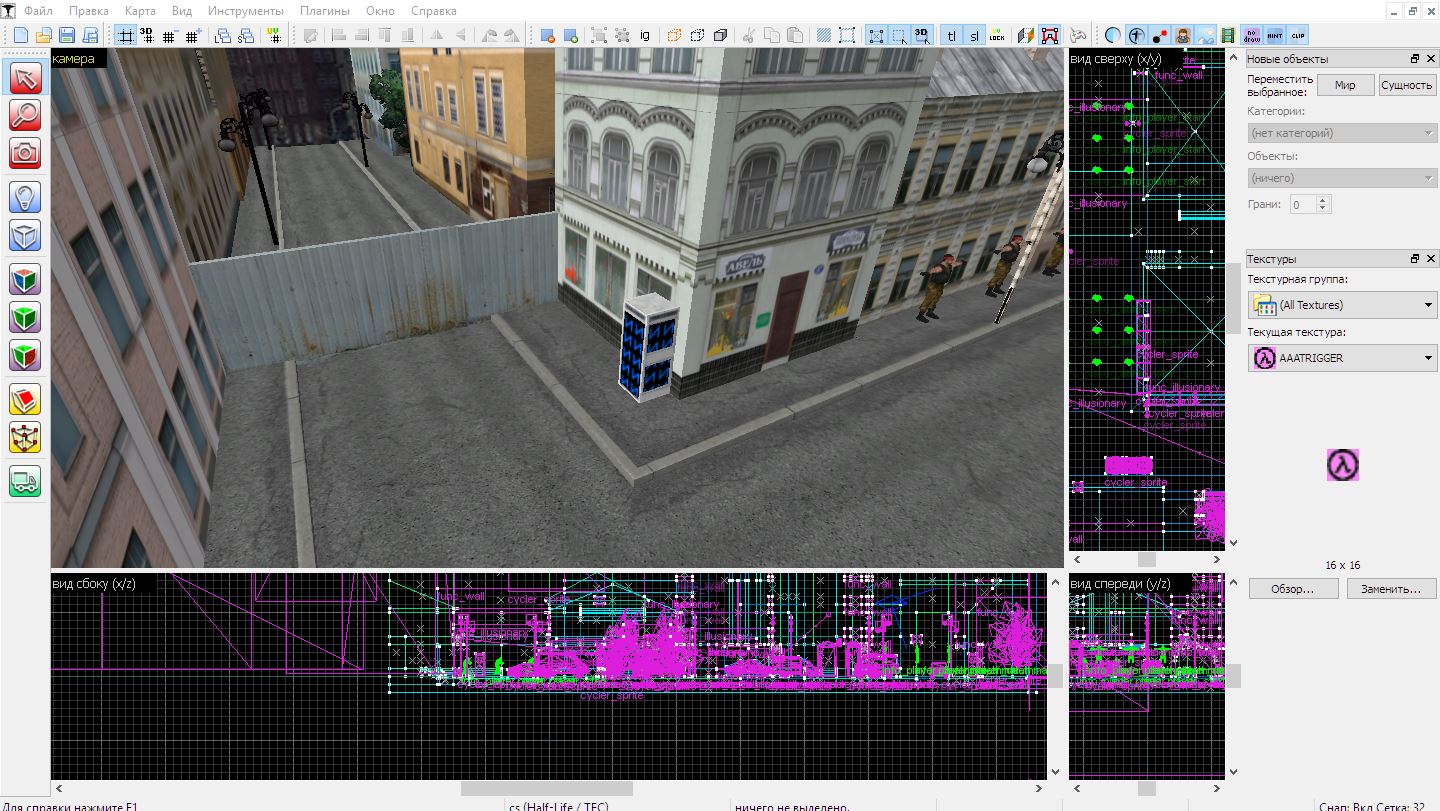Toggle UV LOCK option
Image resolution: width=1440 pixels, height=811 pixels.
pos(997,35)
